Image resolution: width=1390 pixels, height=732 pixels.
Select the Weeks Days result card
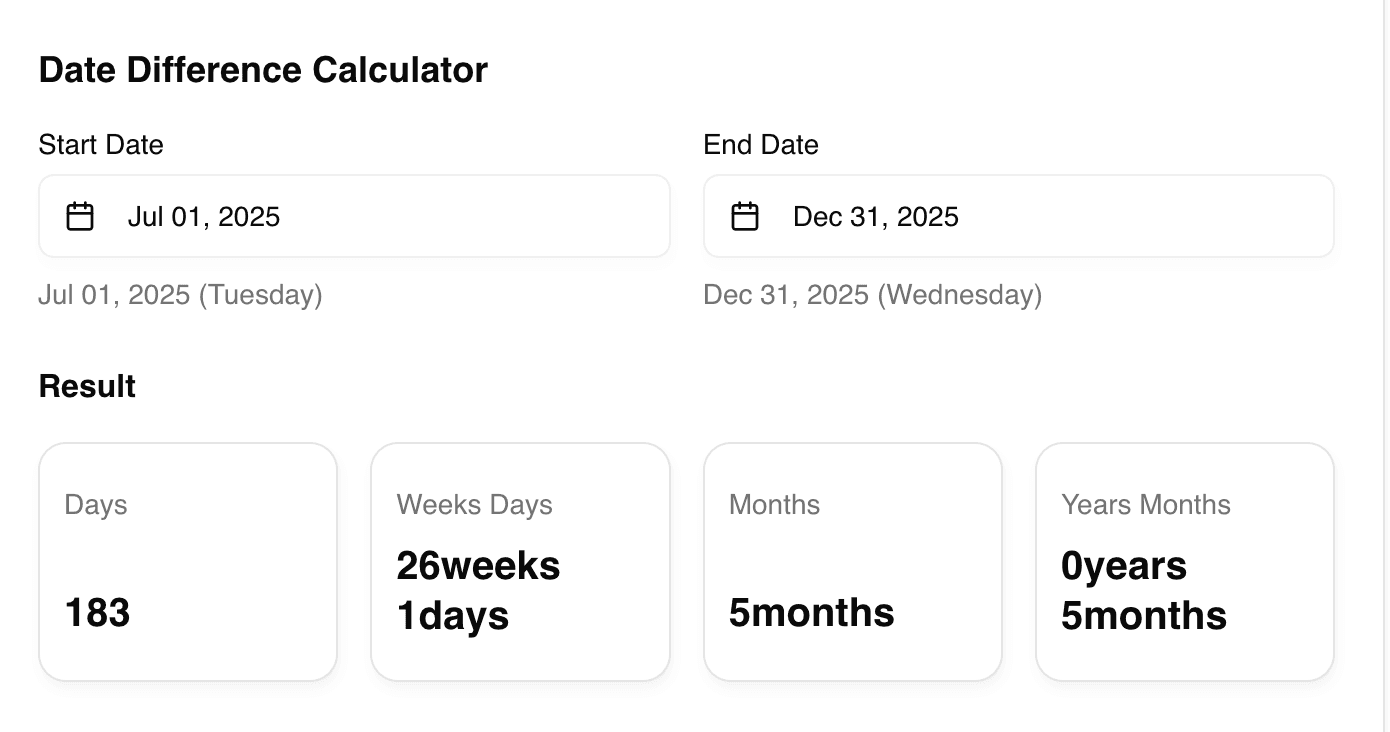pyautogui.click(x=520, y=562)
